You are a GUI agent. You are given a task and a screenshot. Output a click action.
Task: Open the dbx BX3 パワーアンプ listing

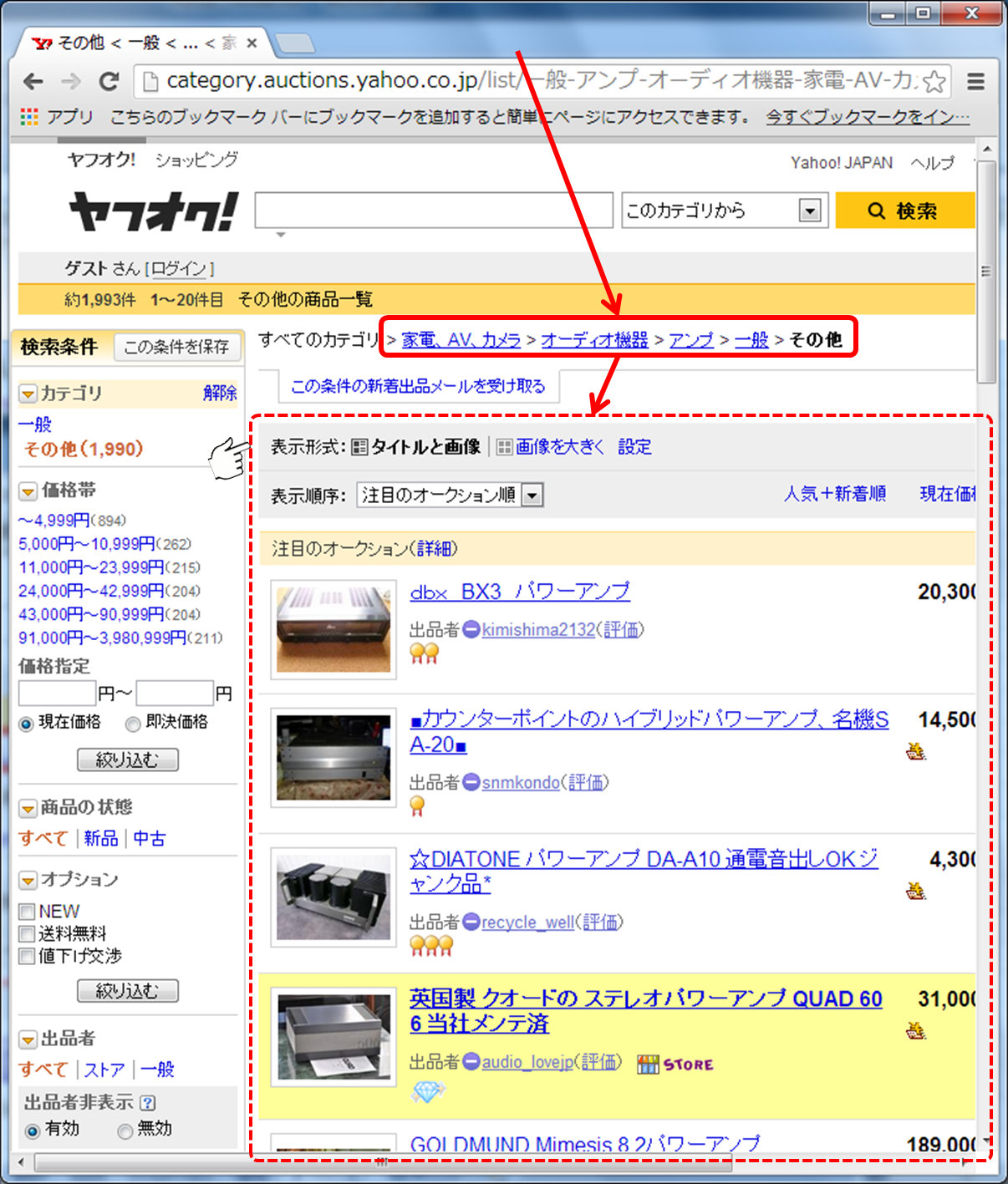coord(519,592)
